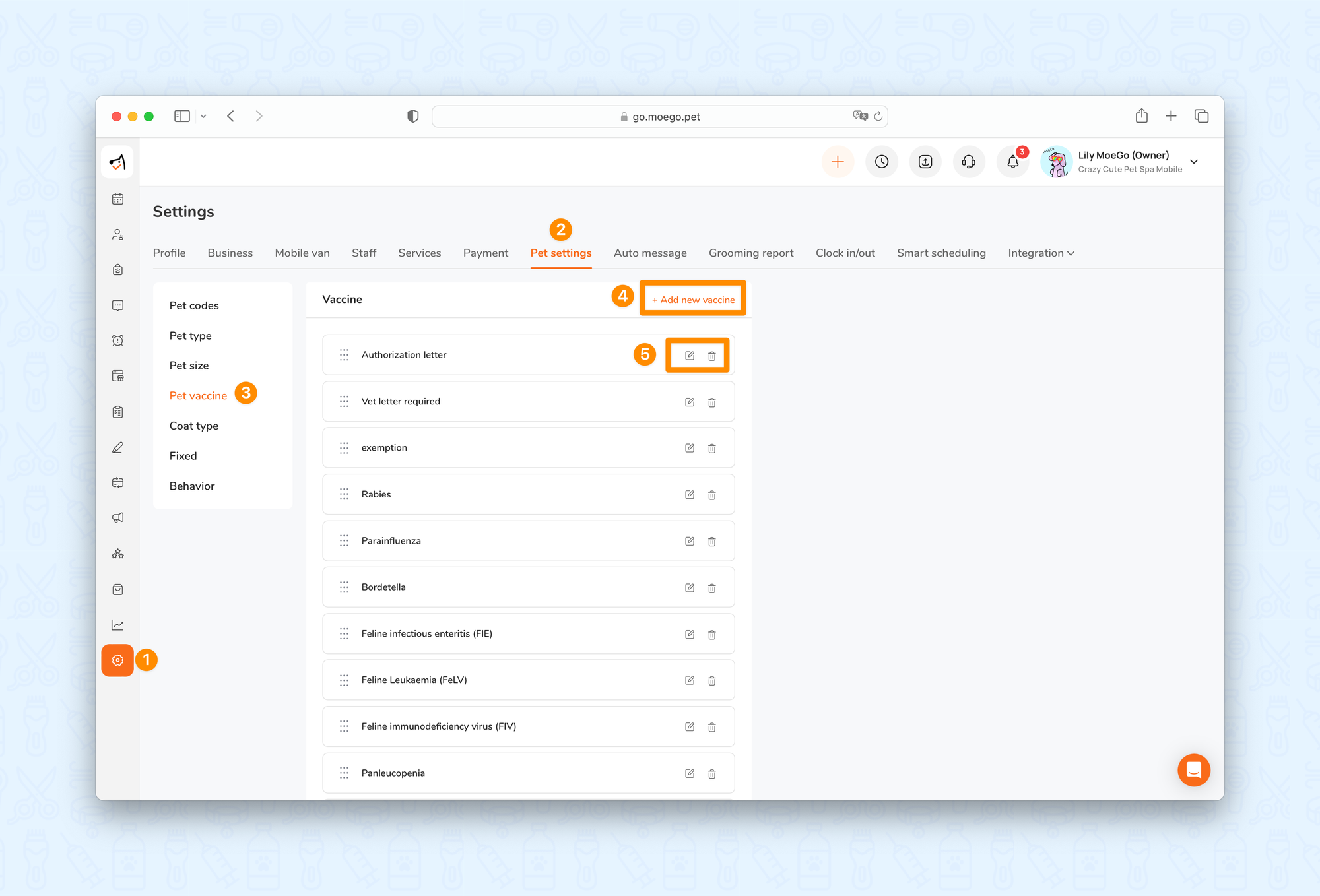
Task: Click the drag handle for Parainfluenza
Action: 344,541
